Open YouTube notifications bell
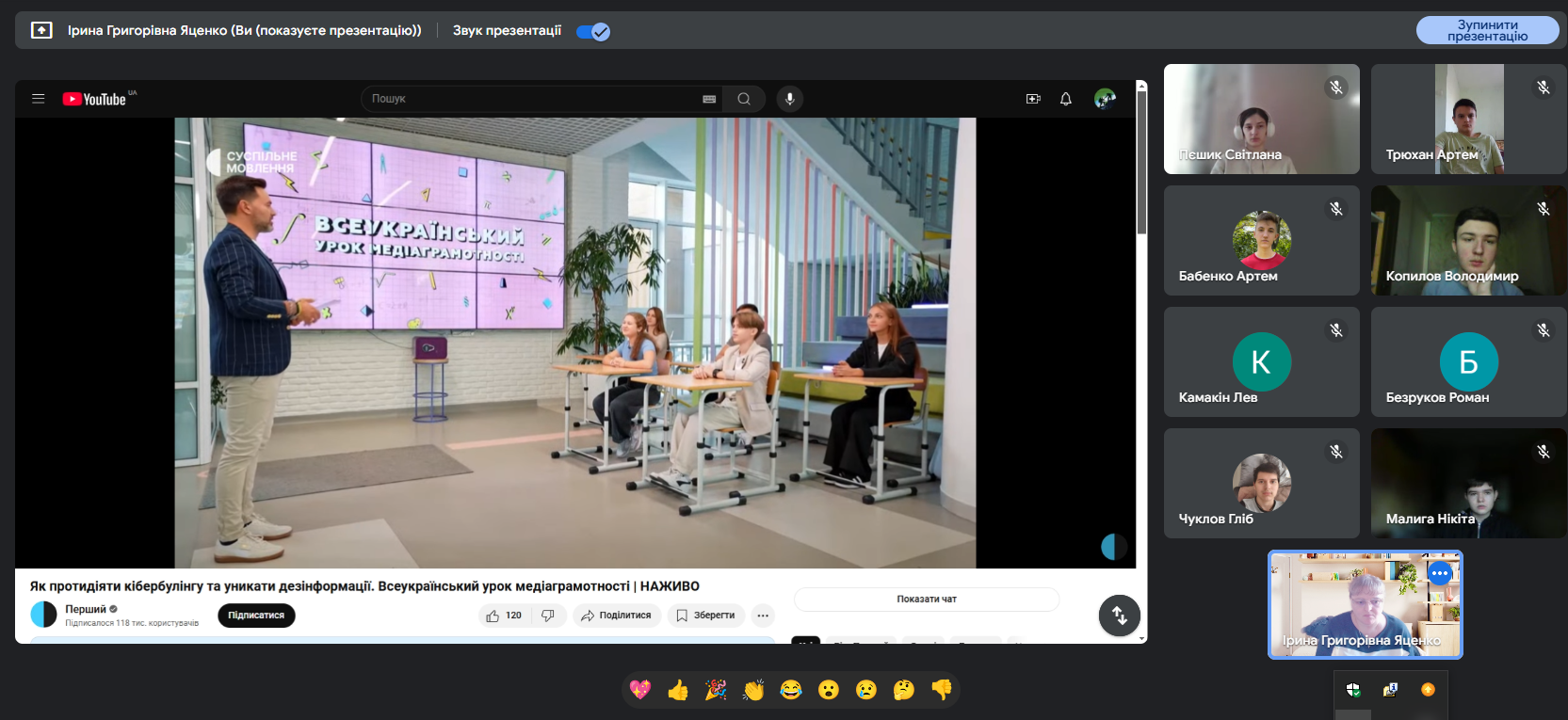 point(1066,99)
